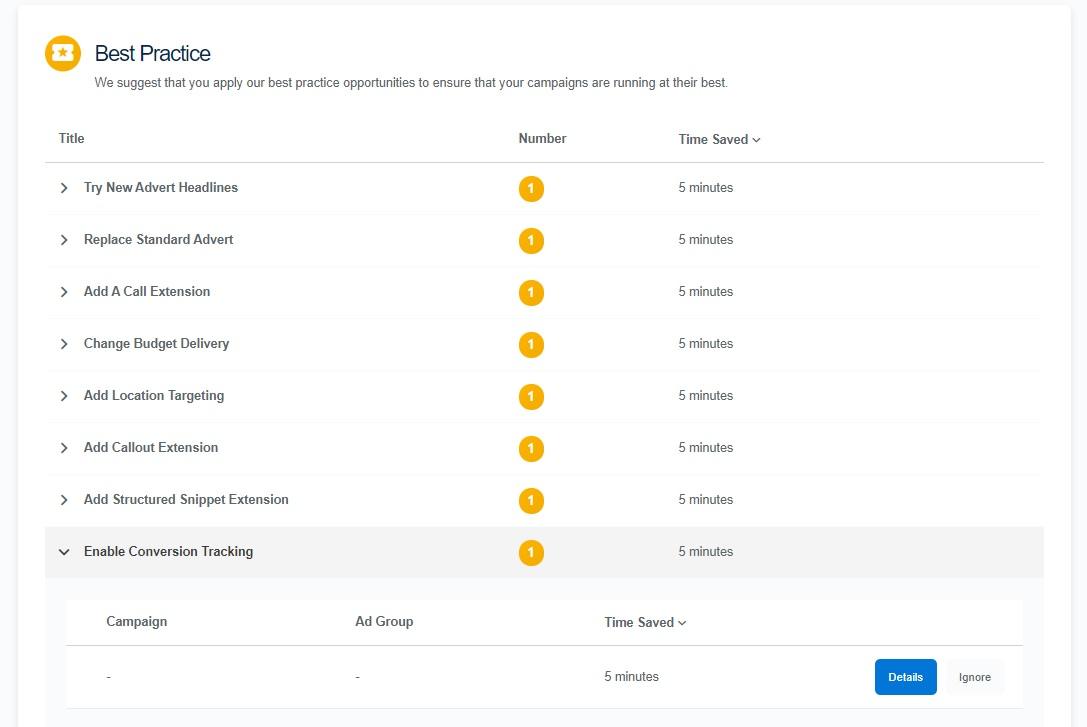Image resolution: width=1087 pixels, height=727 pixels.
Task: Click the Number column header
Action: click(542, 138)
